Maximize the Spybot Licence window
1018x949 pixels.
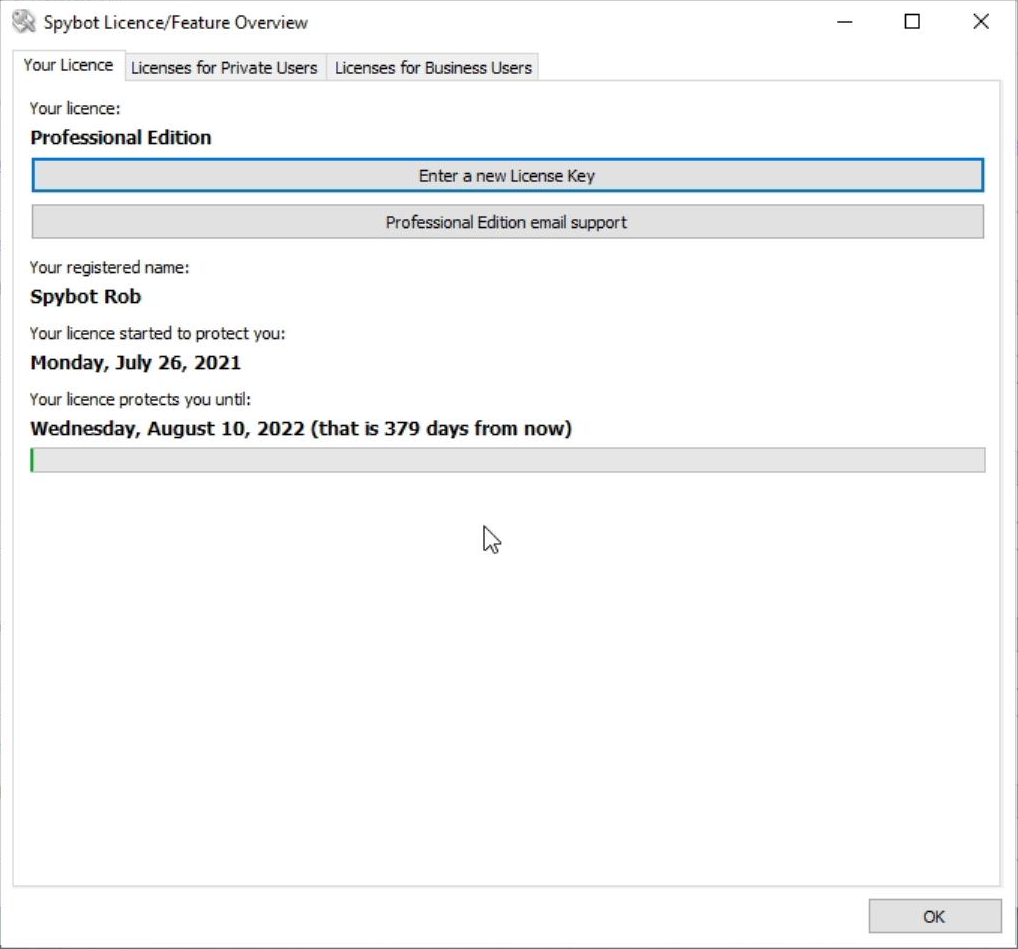(x=912, y=22)
